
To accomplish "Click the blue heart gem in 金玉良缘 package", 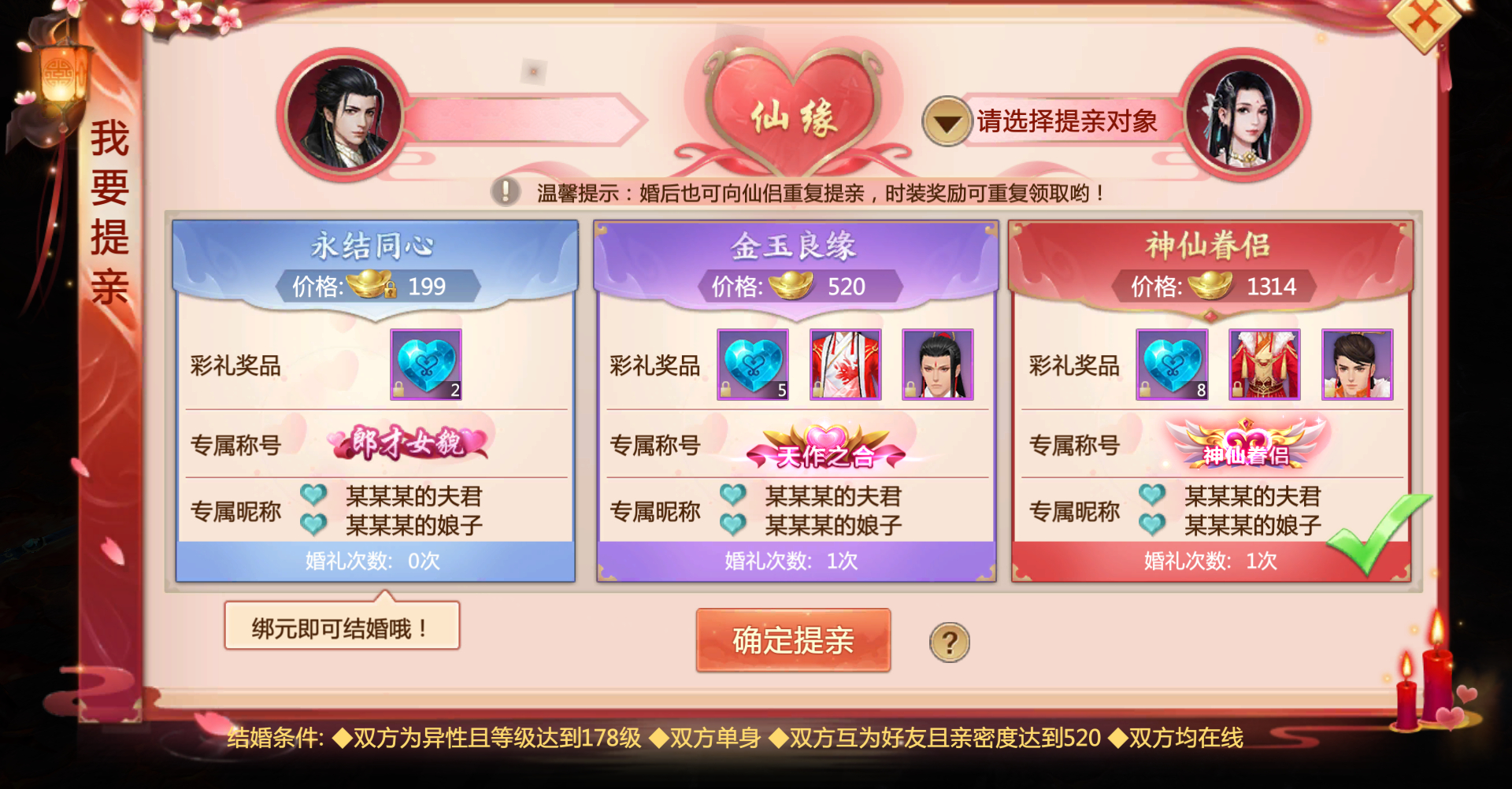I will click(753, 365).
